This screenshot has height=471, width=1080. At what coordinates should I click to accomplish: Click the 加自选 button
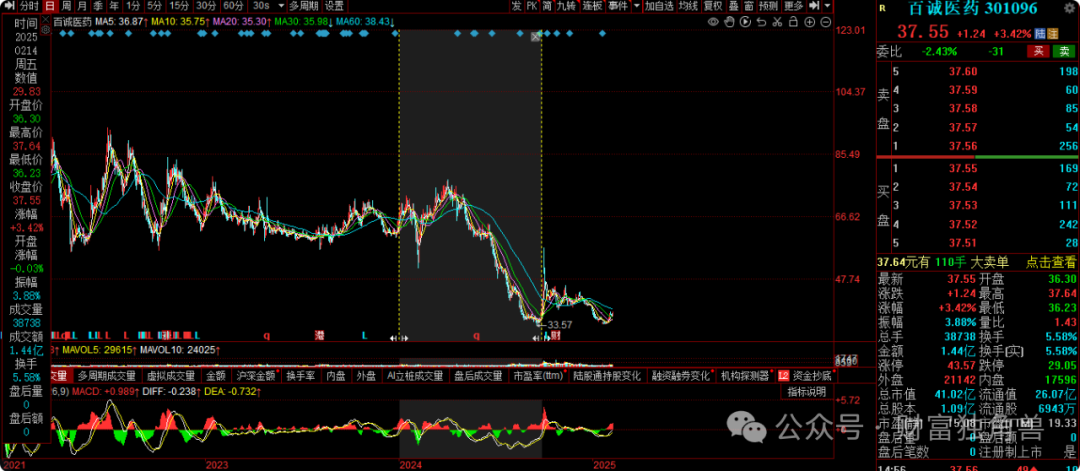pyautogui.click(x=659, y=6)
